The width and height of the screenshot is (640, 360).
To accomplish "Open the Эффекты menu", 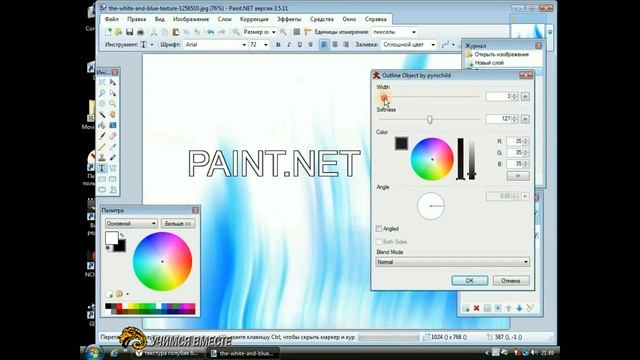I will pyautogui.click(x=289, y=19).
